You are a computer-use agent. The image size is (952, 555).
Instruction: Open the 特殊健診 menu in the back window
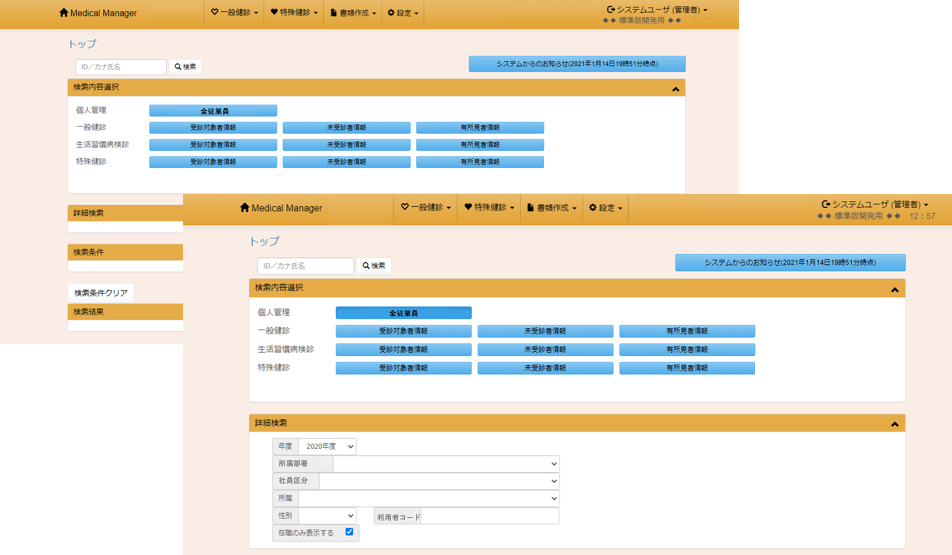point(295,13)
